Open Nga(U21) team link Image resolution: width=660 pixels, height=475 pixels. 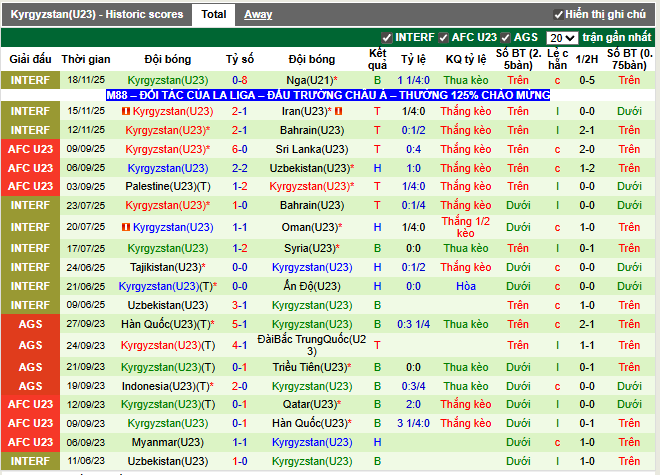click(x=312, y=80)
